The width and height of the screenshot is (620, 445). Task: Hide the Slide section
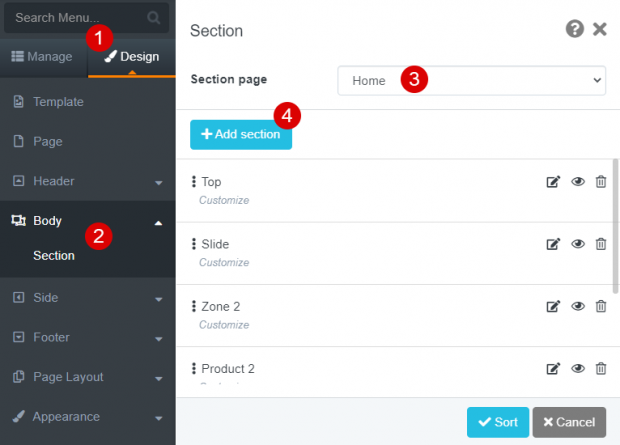[x=578, y=244]
